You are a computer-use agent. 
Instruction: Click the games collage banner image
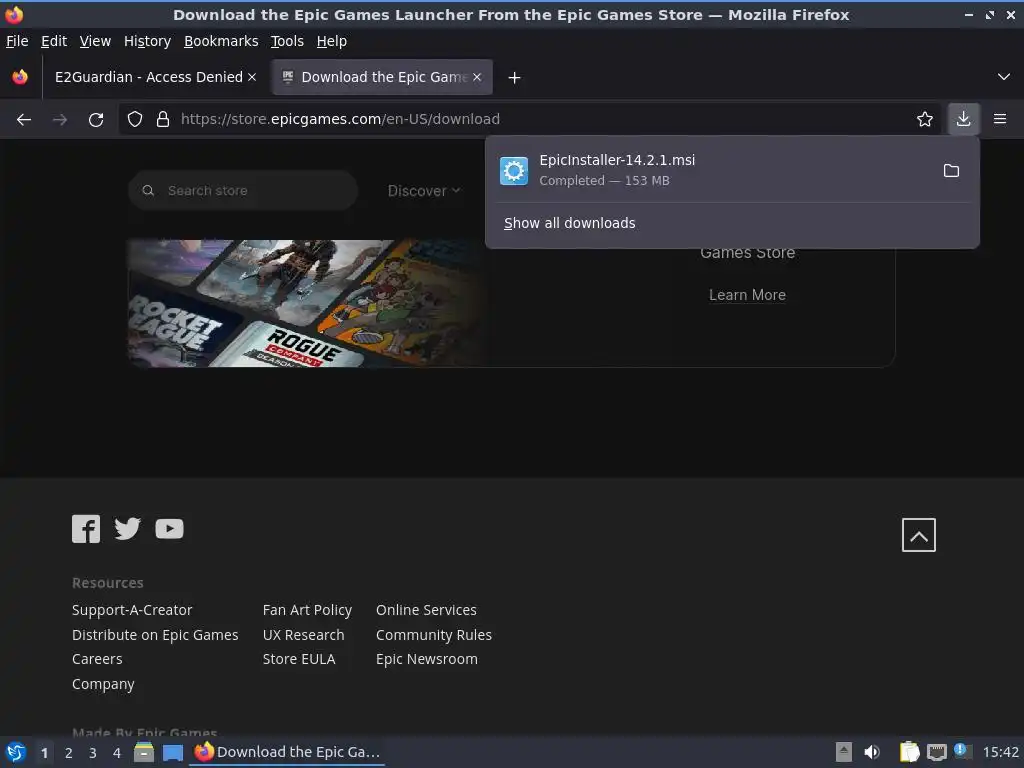tap(306, 303)
